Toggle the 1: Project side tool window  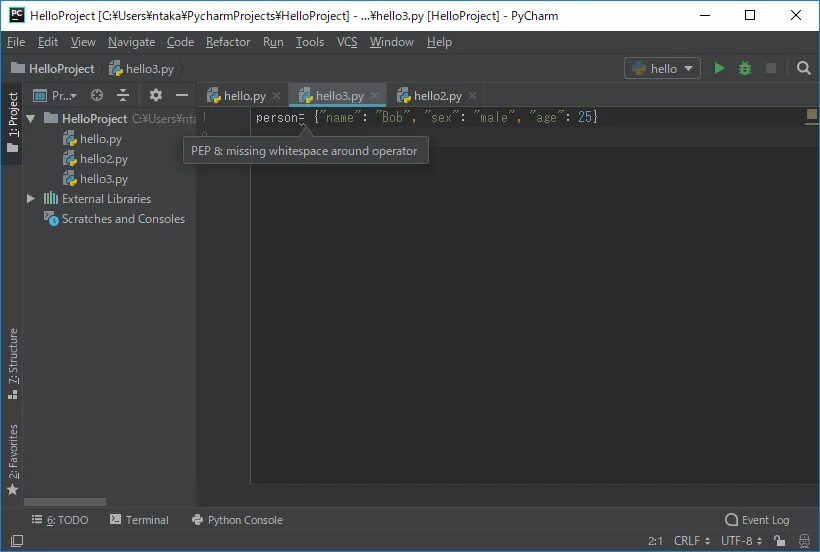click(x=13, y=122)
